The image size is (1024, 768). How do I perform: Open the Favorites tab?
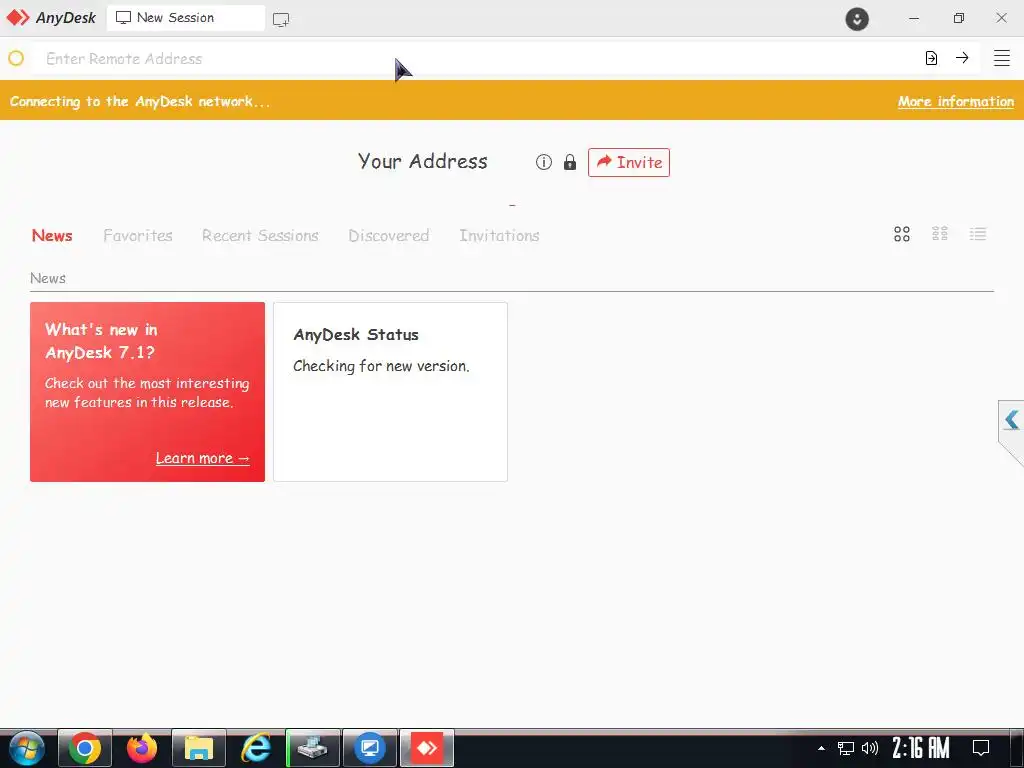(x=138, y=236)
